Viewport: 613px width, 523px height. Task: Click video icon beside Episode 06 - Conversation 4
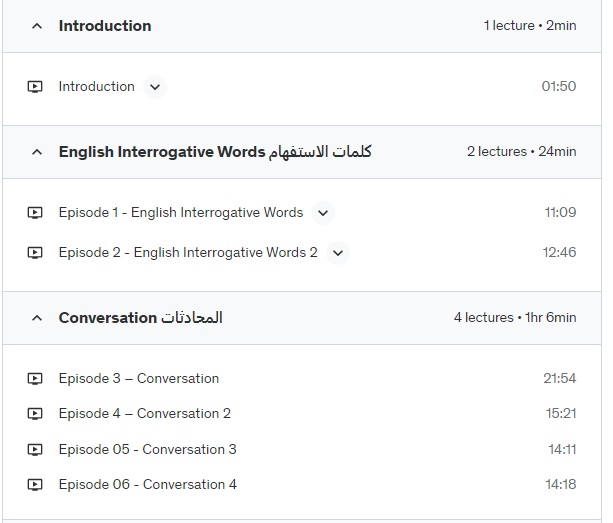tap(35, 485)
